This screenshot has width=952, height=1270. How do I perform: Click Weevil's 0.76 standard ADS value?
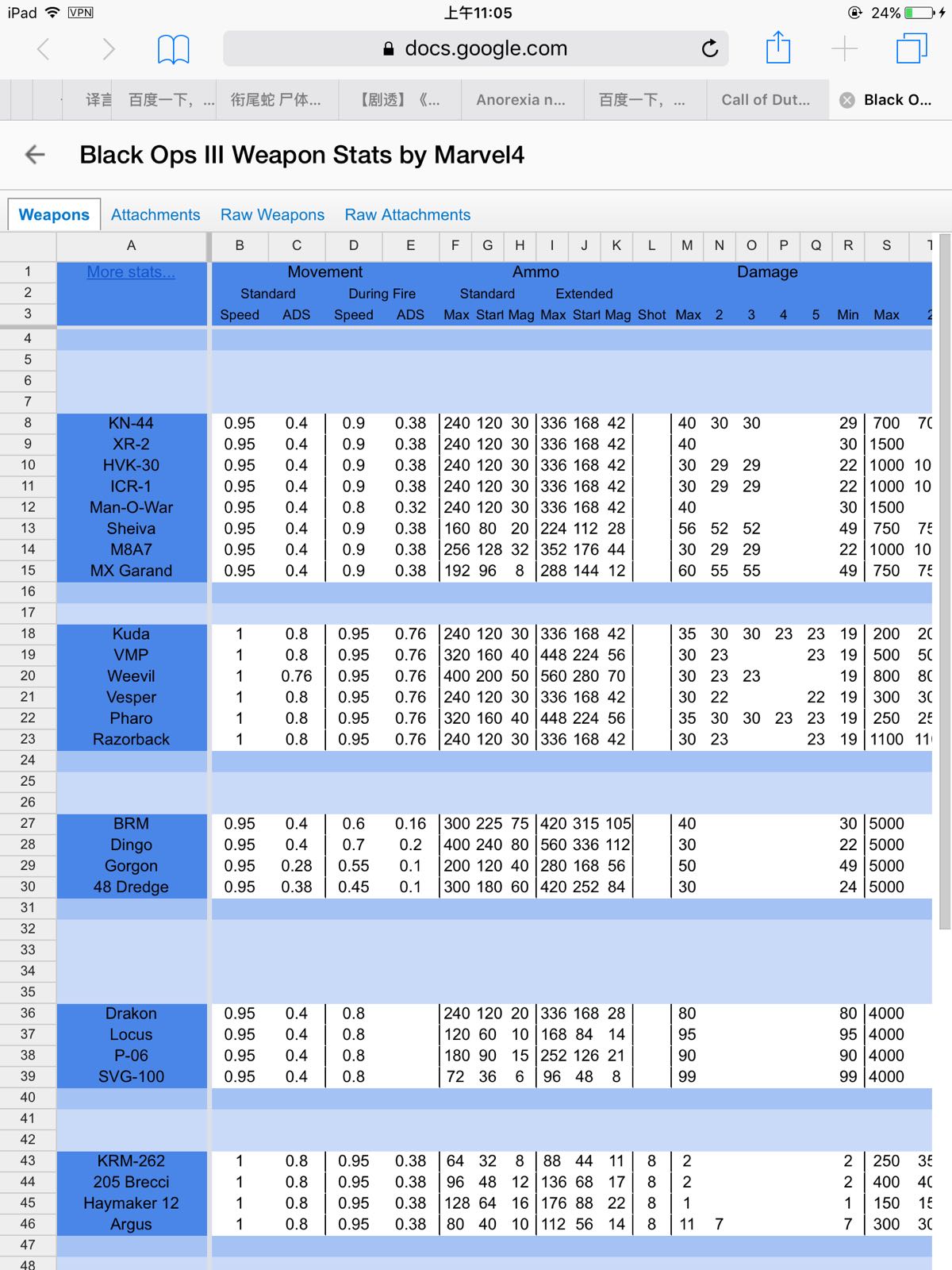tap(297, 676)
